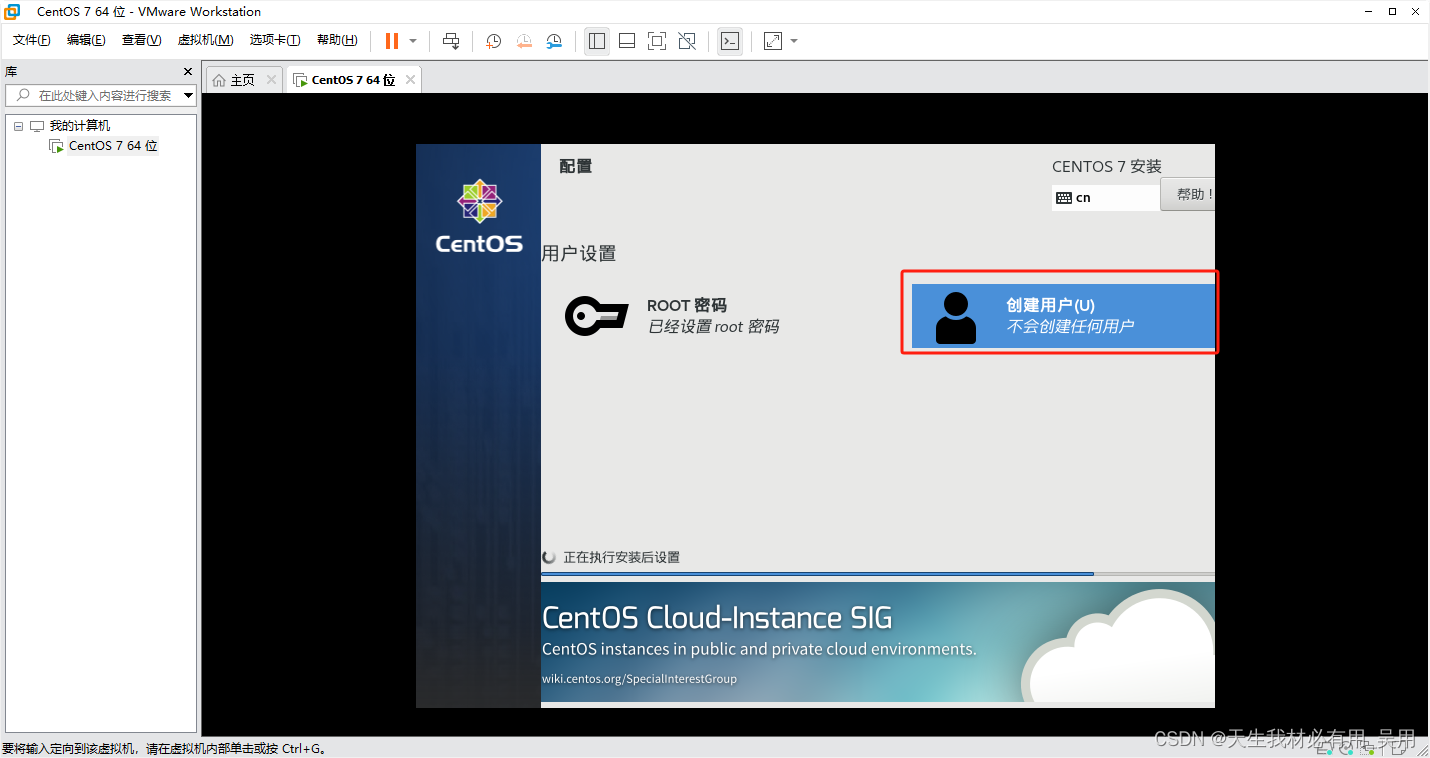The height and width of the screenshot is (758, 1430).
Task: Open the 编辑(E) menu
Action: tap(86, 40)
